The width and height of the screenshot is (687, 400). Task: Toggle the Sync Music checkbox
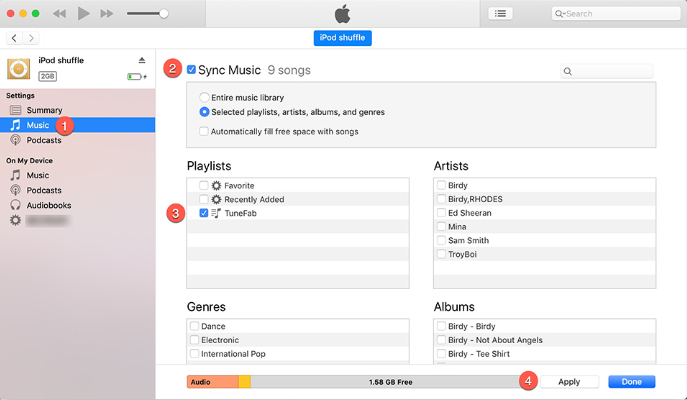[191, 69]
